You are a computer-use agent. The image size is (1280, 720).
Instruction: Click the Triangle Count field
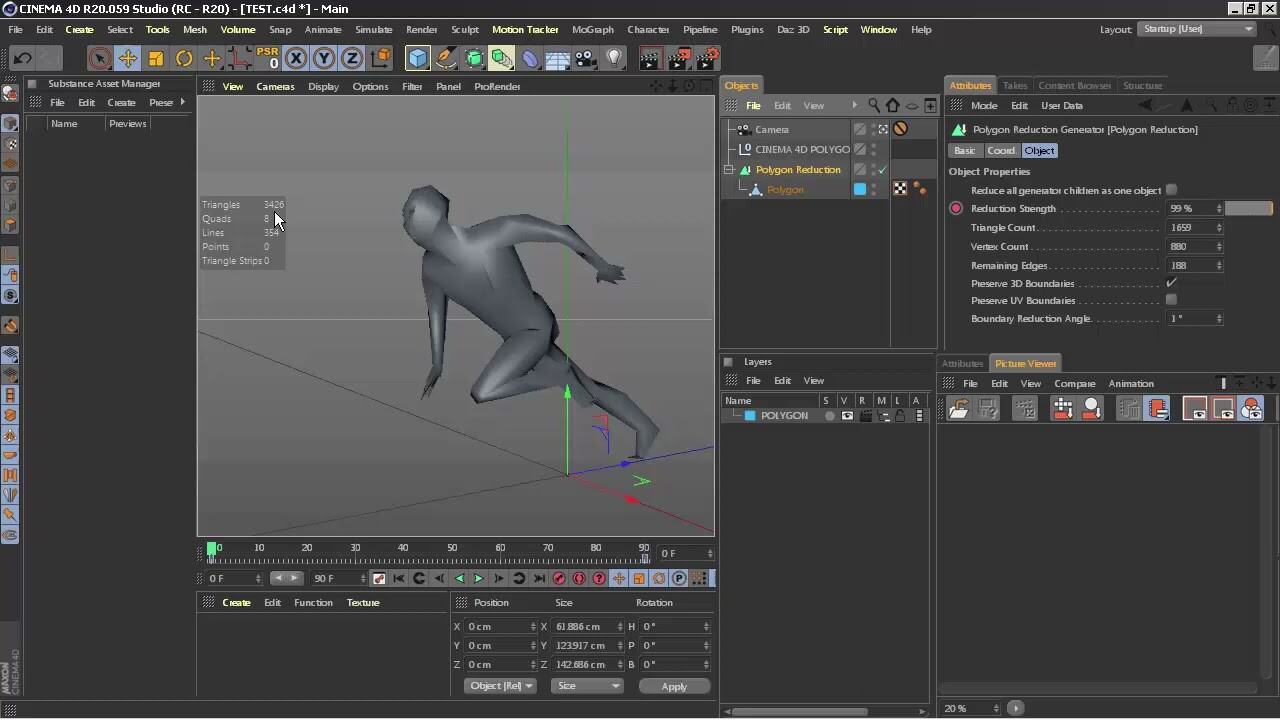click(1194, 228)
